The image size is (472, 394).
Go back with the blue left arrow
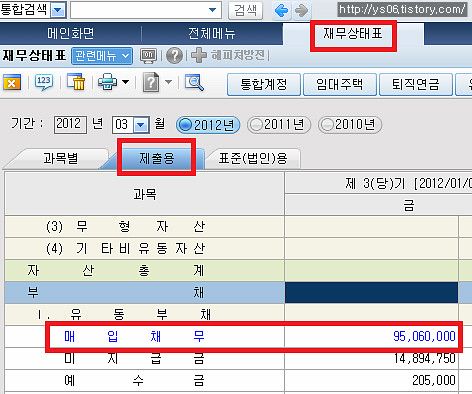click(282, 10)
